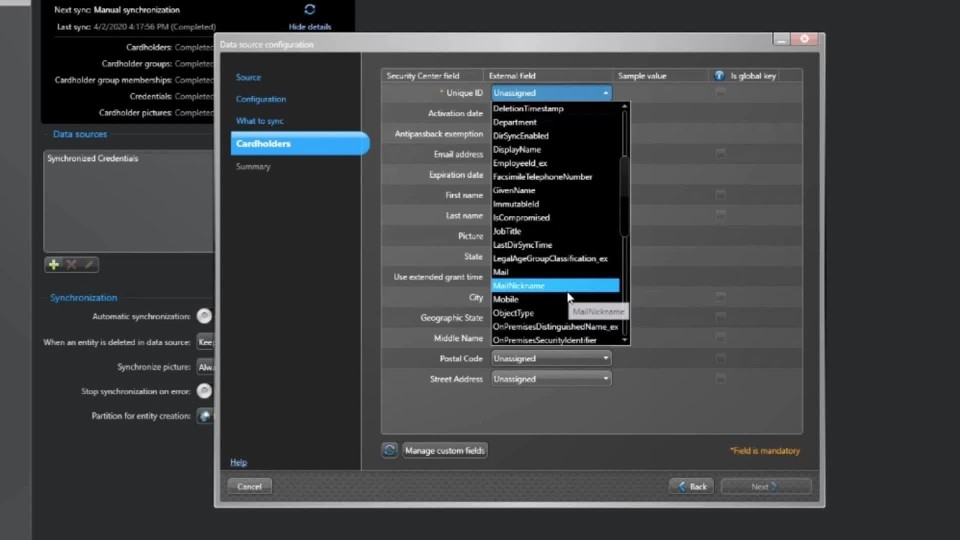
Task: Click the edit data source pencil icon
Action: pyautogui.click(x=89, y=265)
